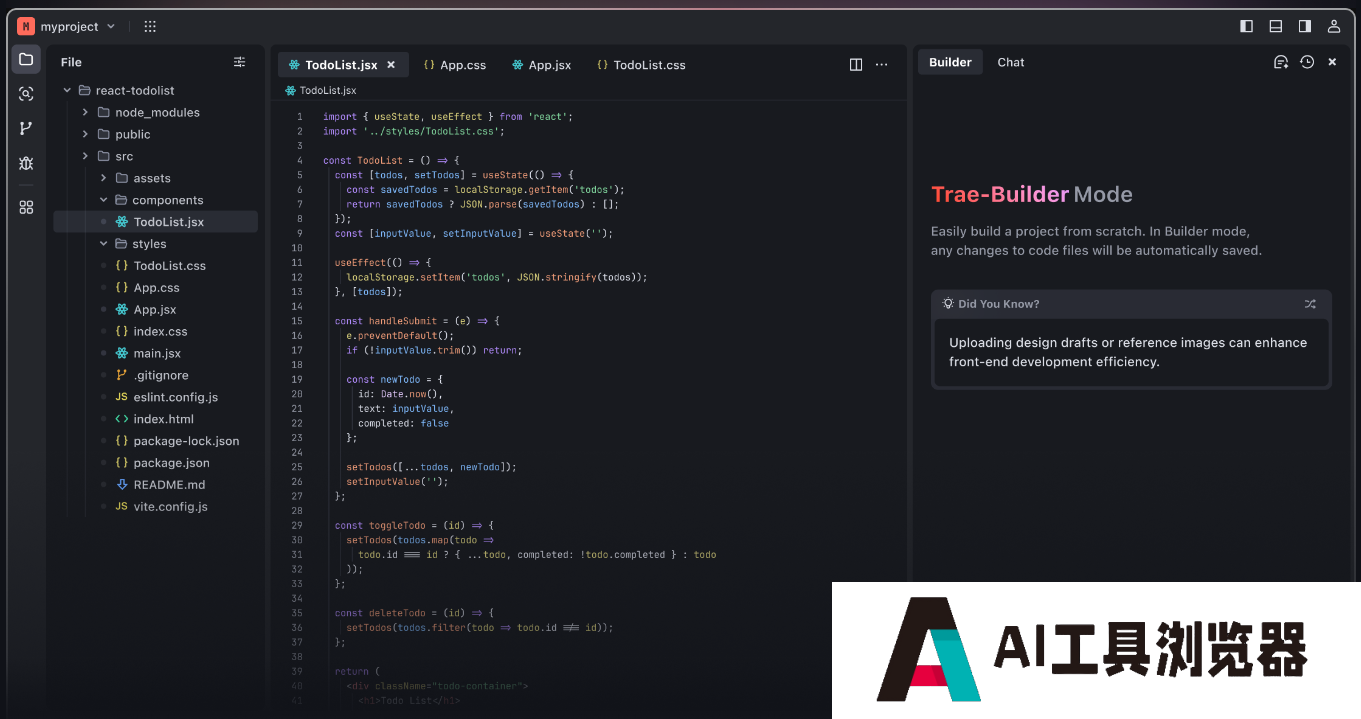
Task: Collapse the components folder
Action: [104, 200]
